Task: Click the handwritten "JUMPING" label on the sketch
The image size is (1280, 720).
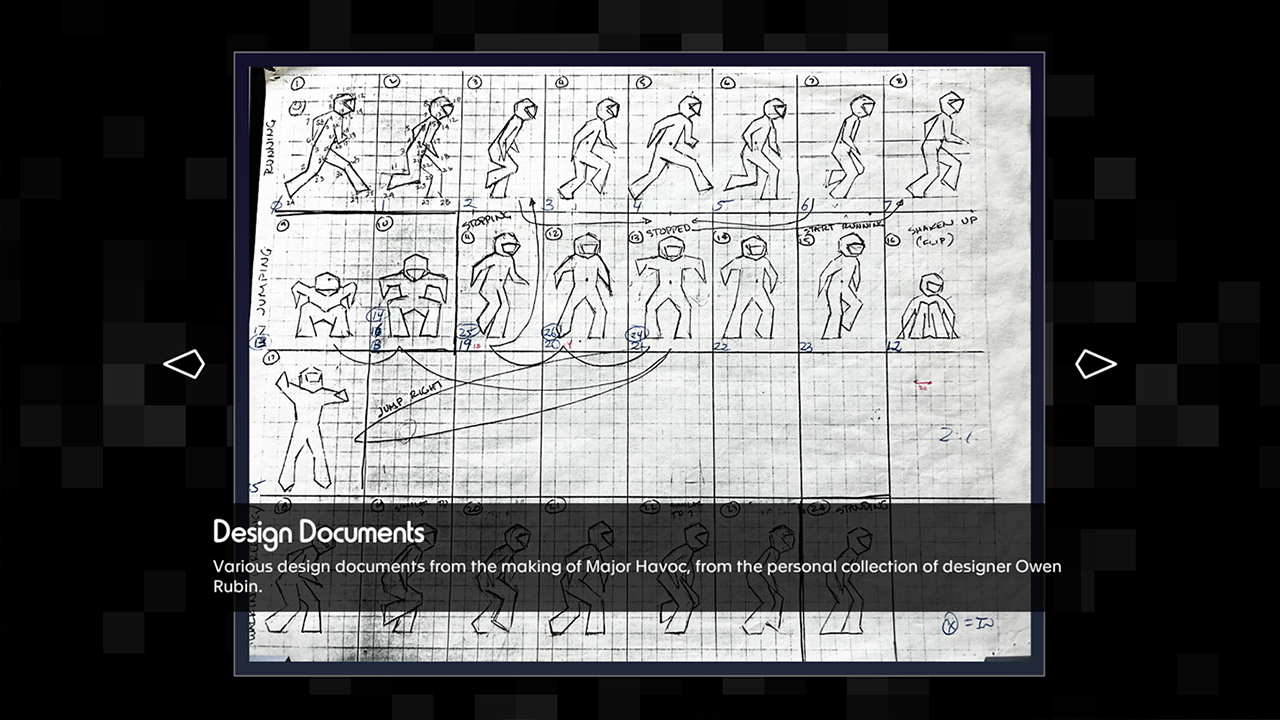Action: [267, 275]
